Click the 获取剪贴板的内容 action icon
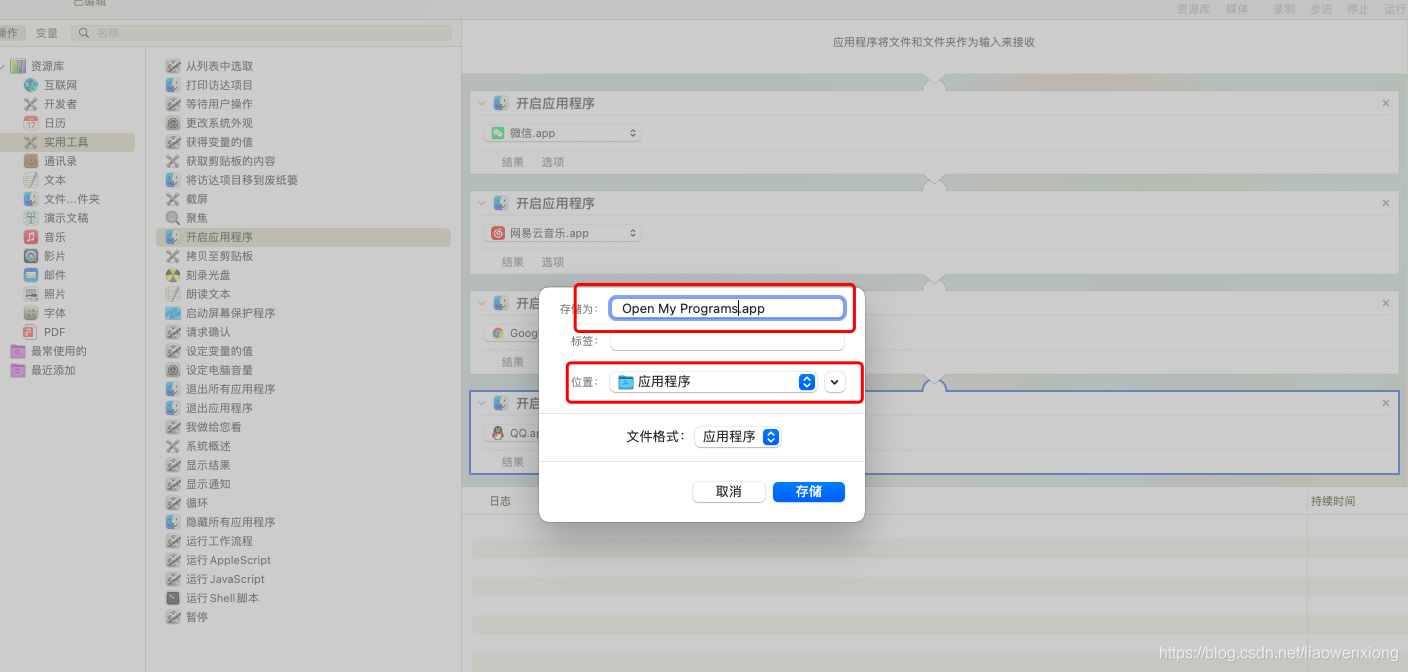This screenshot has width=1408, height=672. point(173,161)
